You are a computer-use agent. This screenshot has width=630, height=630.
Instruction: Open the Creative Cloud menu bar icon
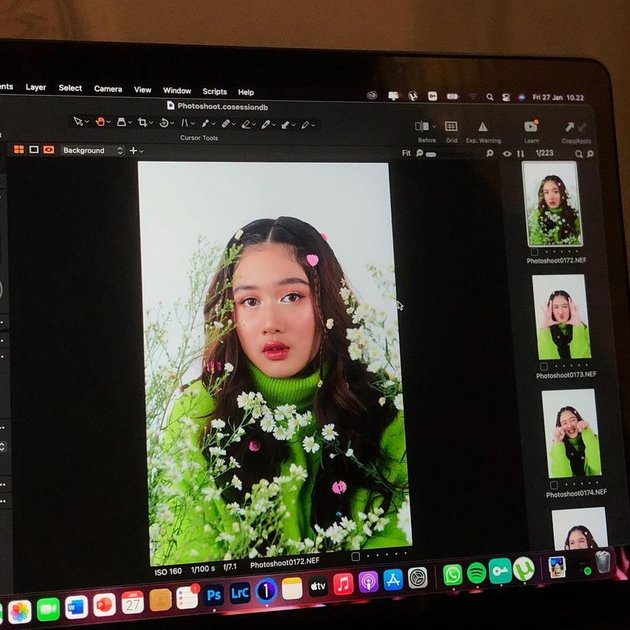click(372, 95)
